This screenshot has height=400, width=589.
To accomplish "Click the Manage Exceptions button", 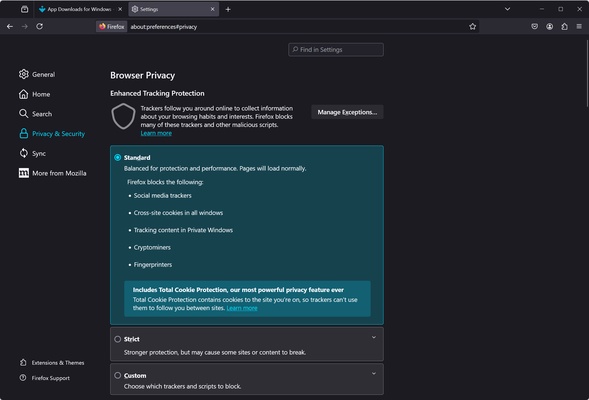I will [x=347, y=112].
